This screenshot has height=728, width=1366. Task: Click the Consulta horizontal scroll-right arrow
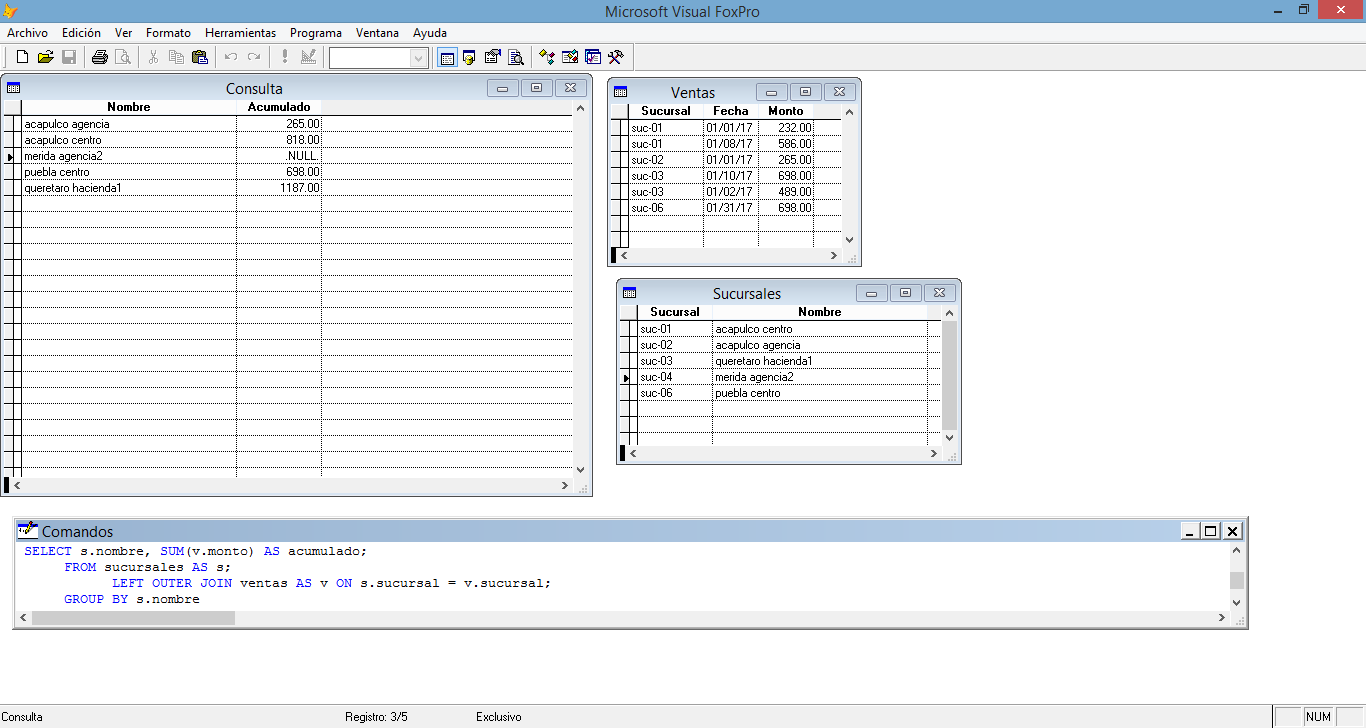565,485
